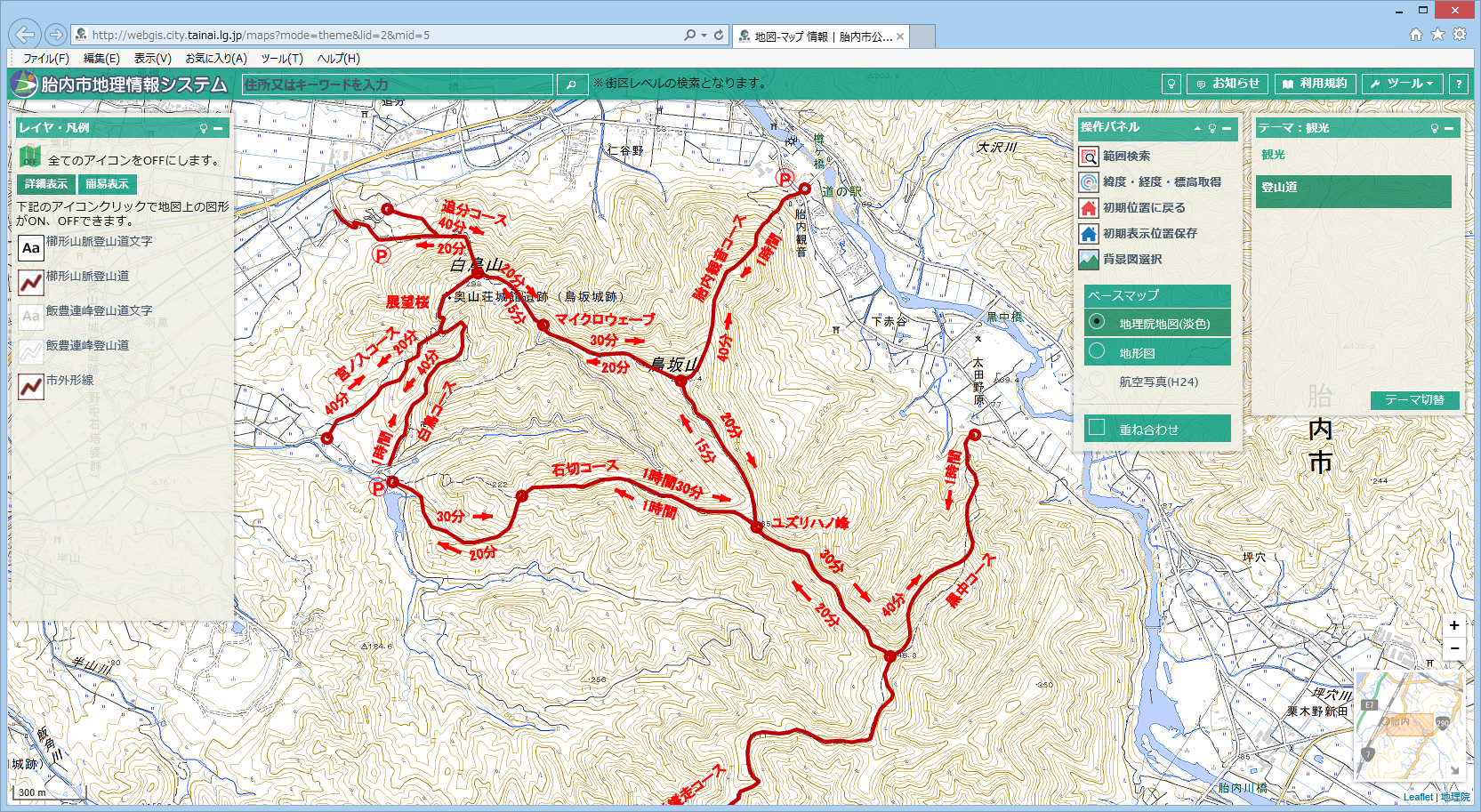Click the 胎内市地理情報システム title logo
The image size is (1481, 812).
click(119, 84)
